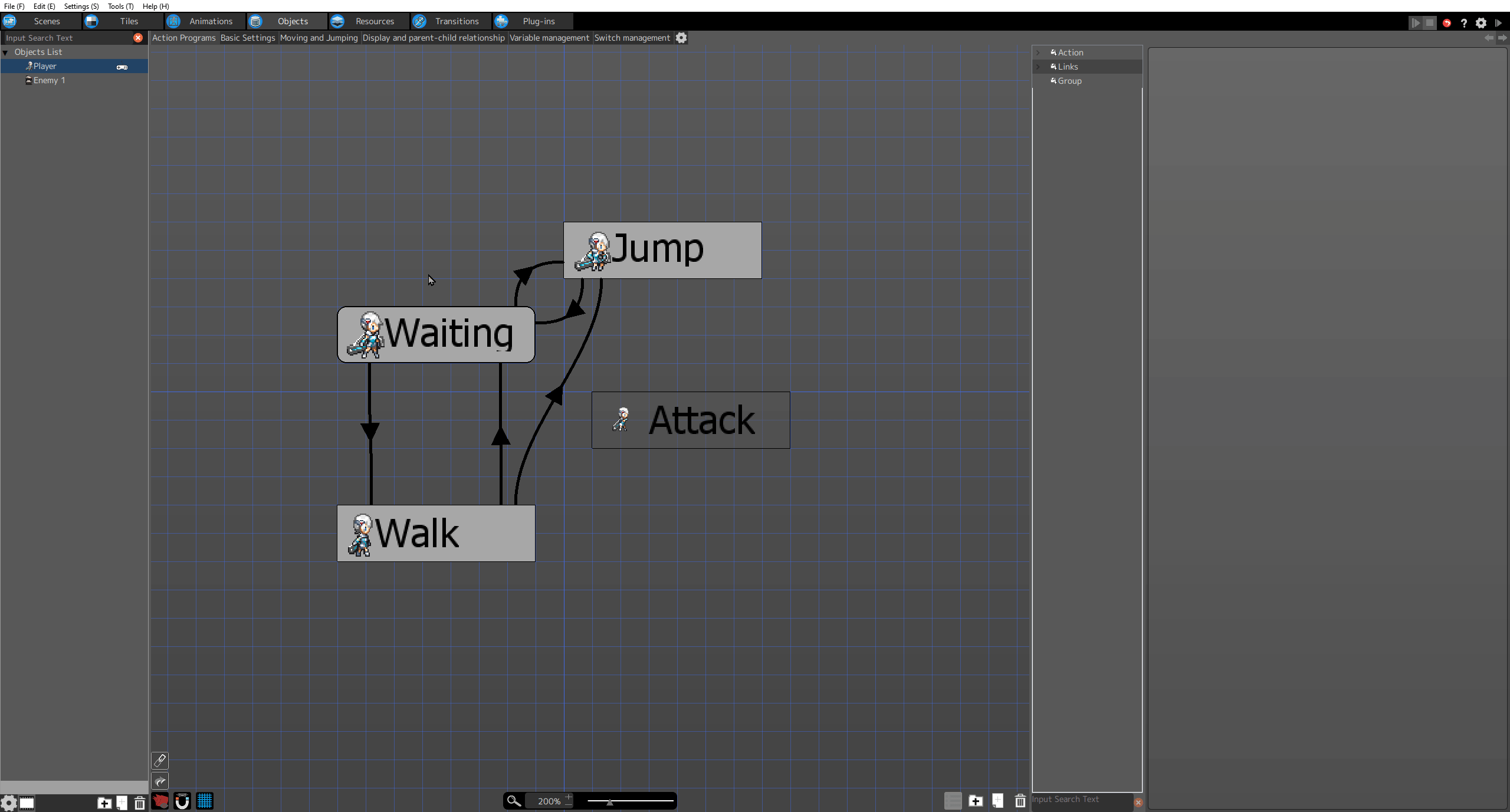Screen dimensions: 1510x812
Task: Expand the Links tree item
Action: [1039, 67]
